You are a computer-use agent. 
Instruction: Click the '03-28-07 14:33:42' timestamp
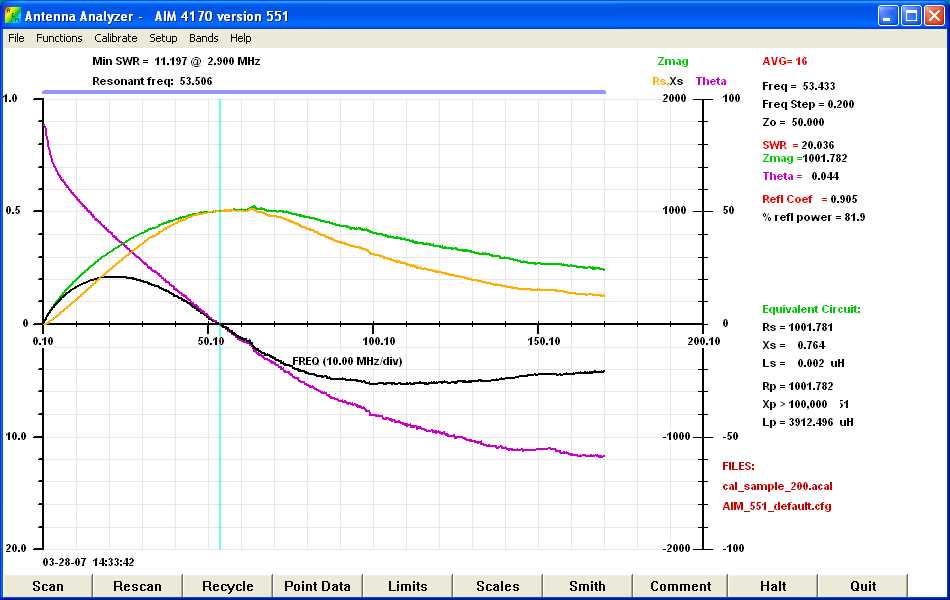[x=88, y=562]
